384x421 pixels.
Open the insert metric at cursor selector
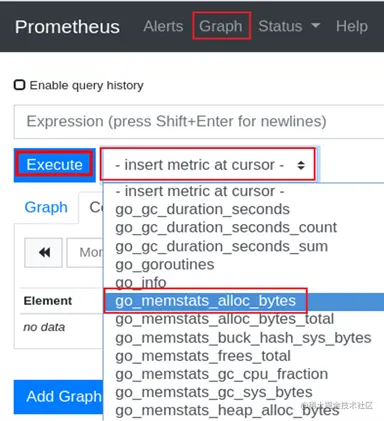(x=209, y=165)
